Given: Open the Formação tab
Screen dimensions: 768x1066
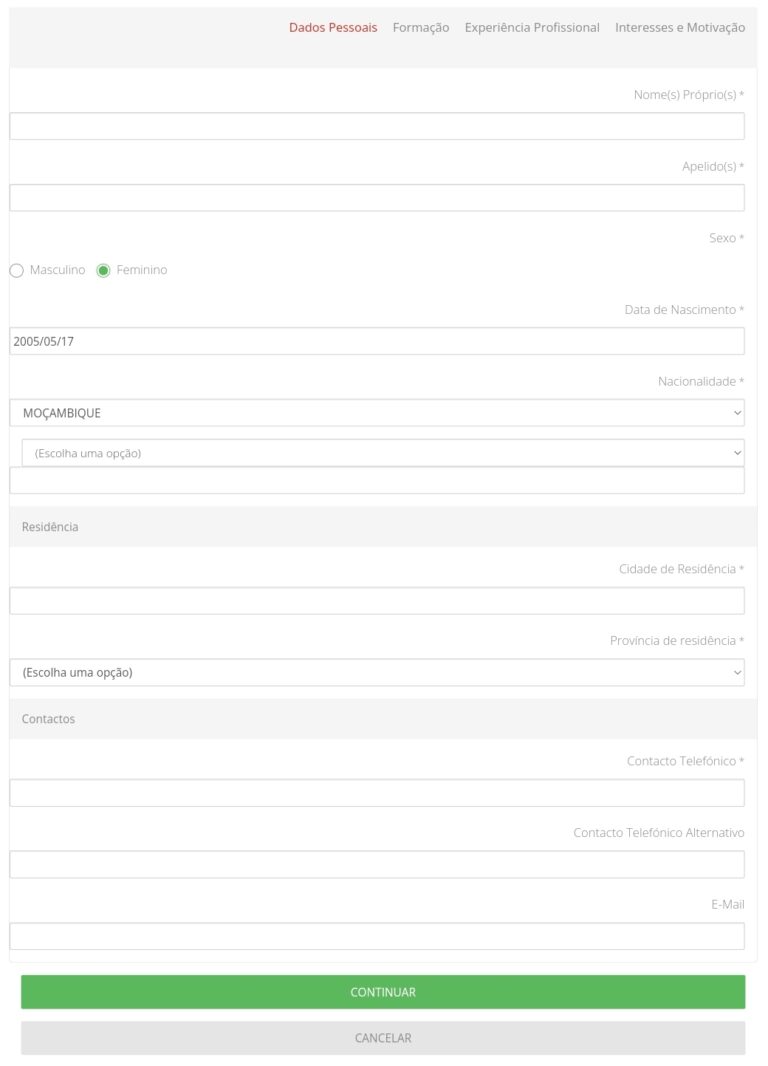Looking at the screenshot, I should click(421, 28).
